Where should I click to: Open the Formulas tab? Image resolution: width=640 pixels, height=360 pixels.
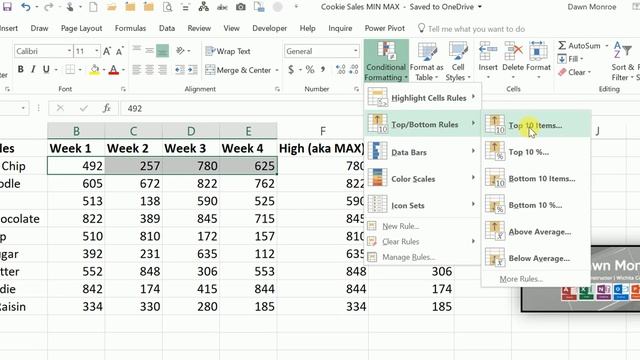click(x=130, y=28)
